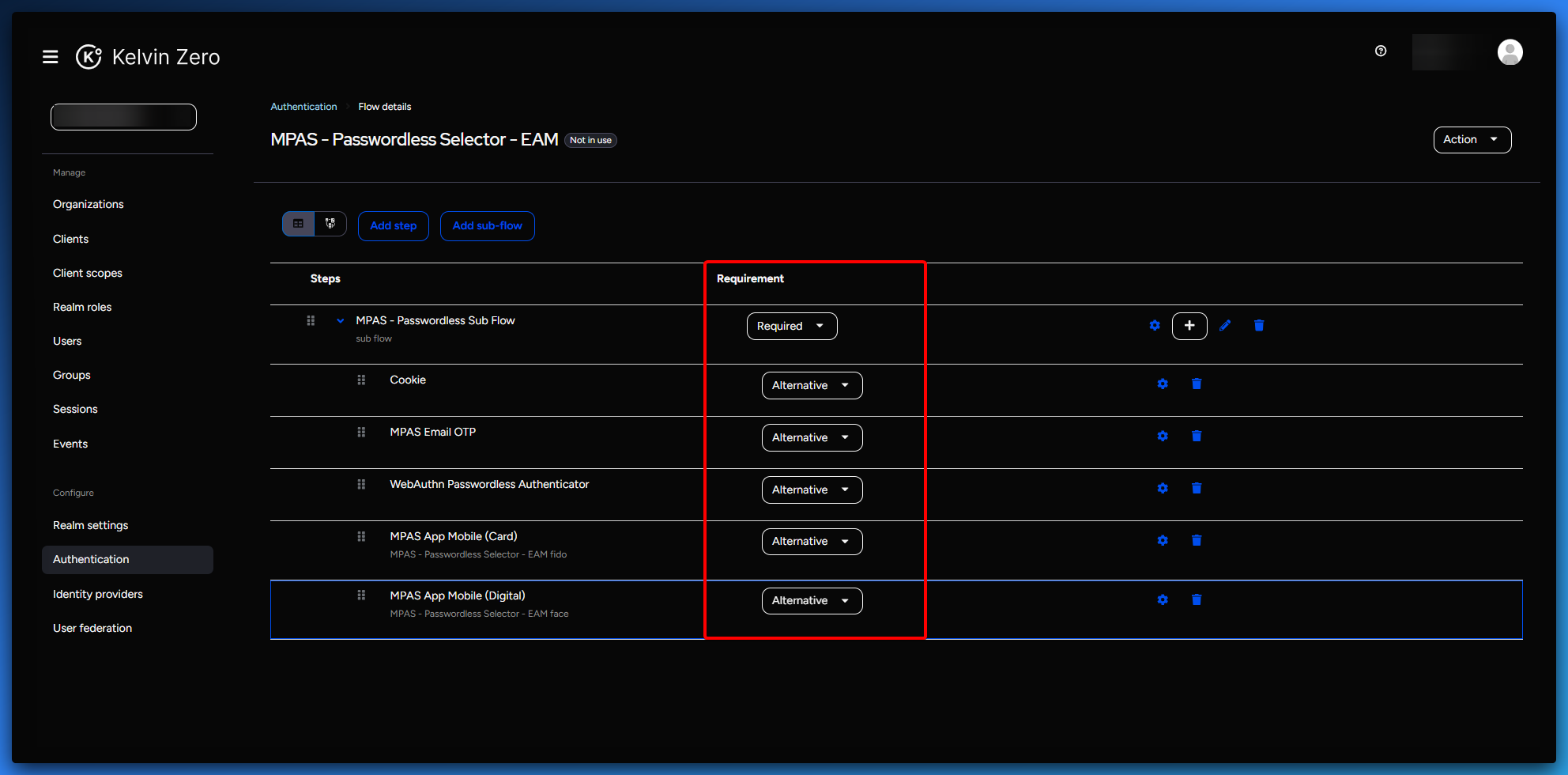Click the Cookie step name
This screenshot has width=1568, height=775.
(x=408, y=380)
